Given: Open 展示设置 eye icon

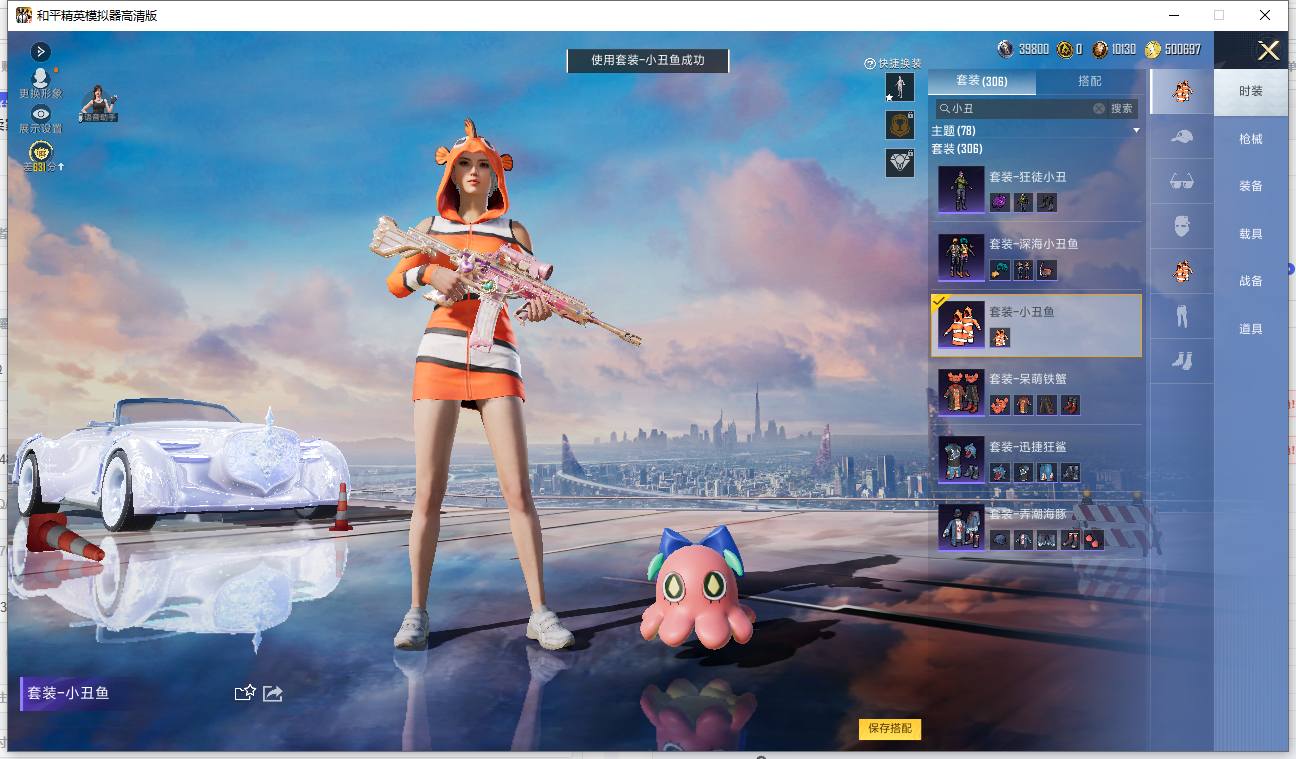Looking at the screenshot, I should [x=40, y=113].
